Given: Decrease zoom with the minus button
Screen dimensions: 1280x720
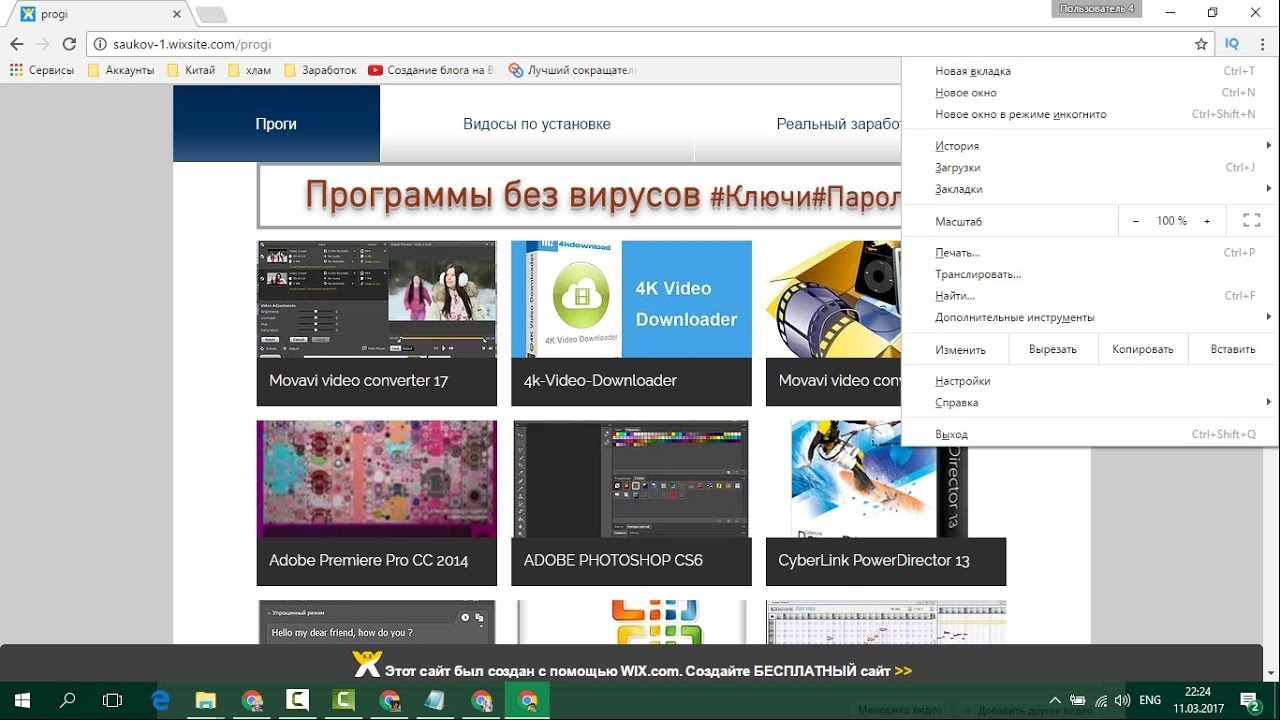Looking at the screenshot, I should [1136, 221].
